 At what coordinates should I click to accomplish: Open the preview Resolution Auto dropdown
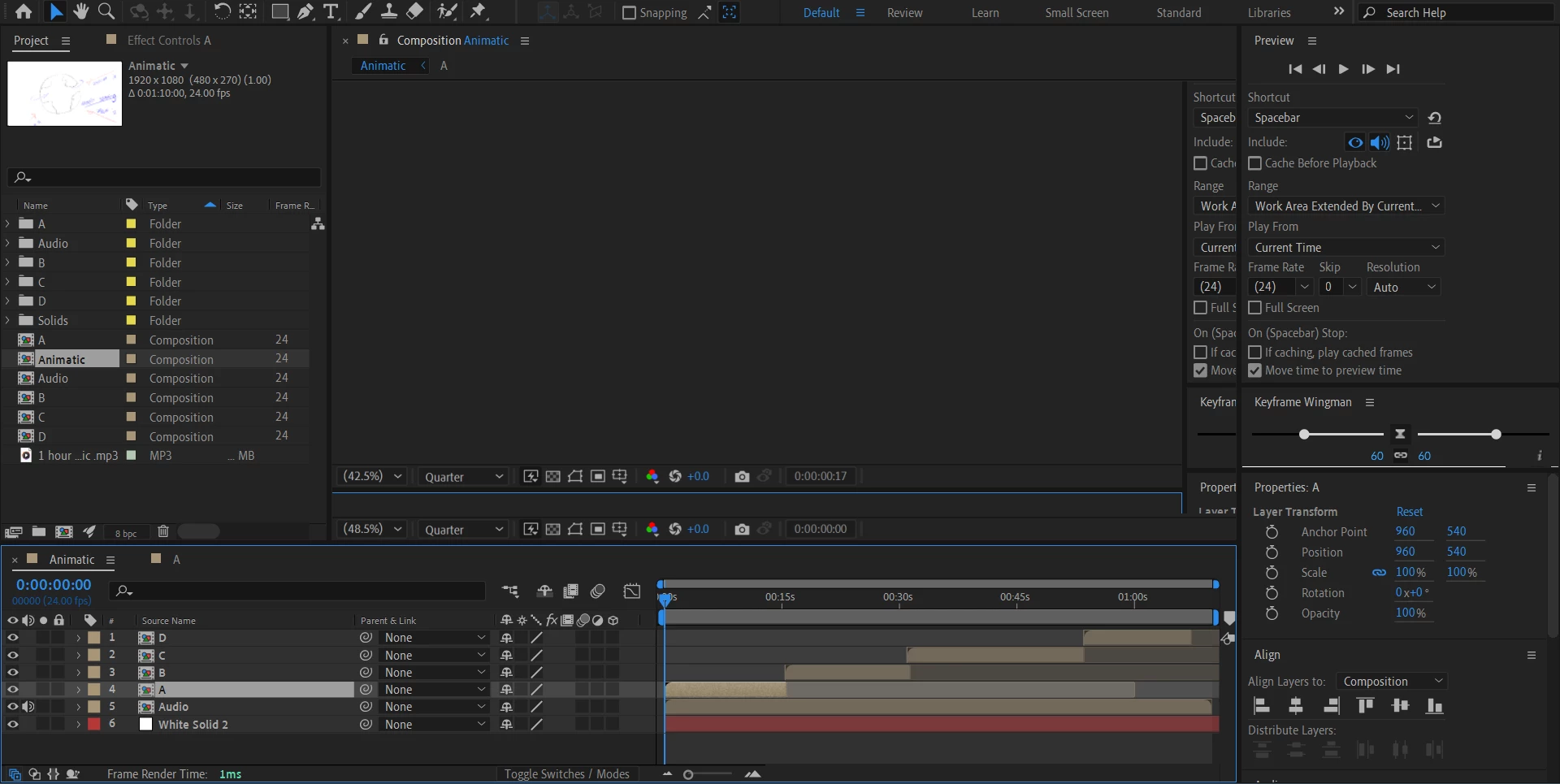point(1404,288)
